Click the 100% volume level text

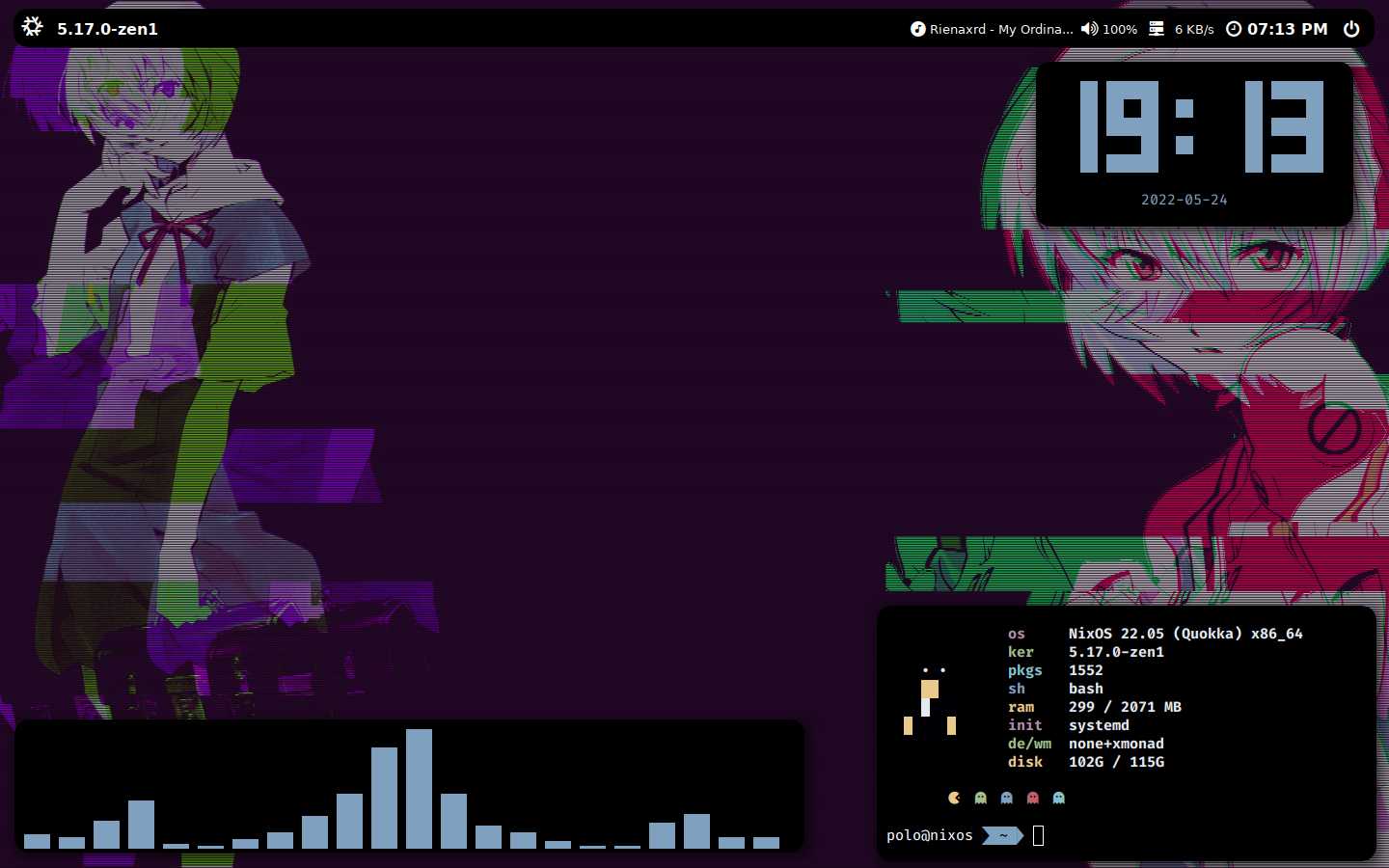tap(1120, 29)
